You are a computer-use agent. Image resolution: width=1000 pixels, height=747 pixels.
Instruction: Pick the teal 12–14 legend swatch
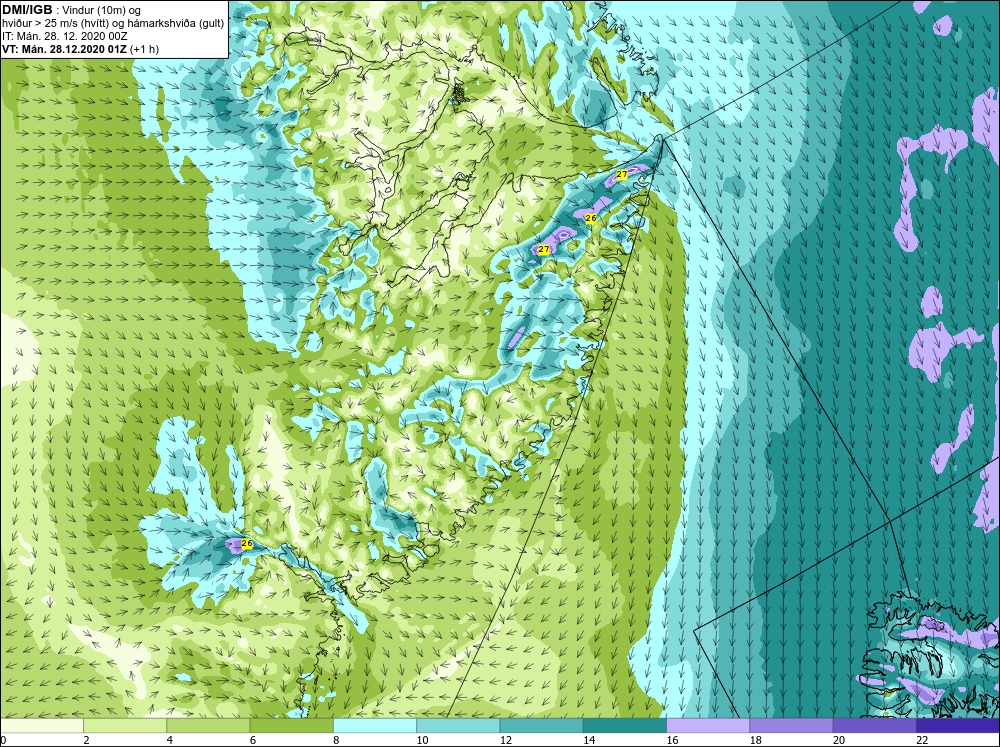pos(541,726)
